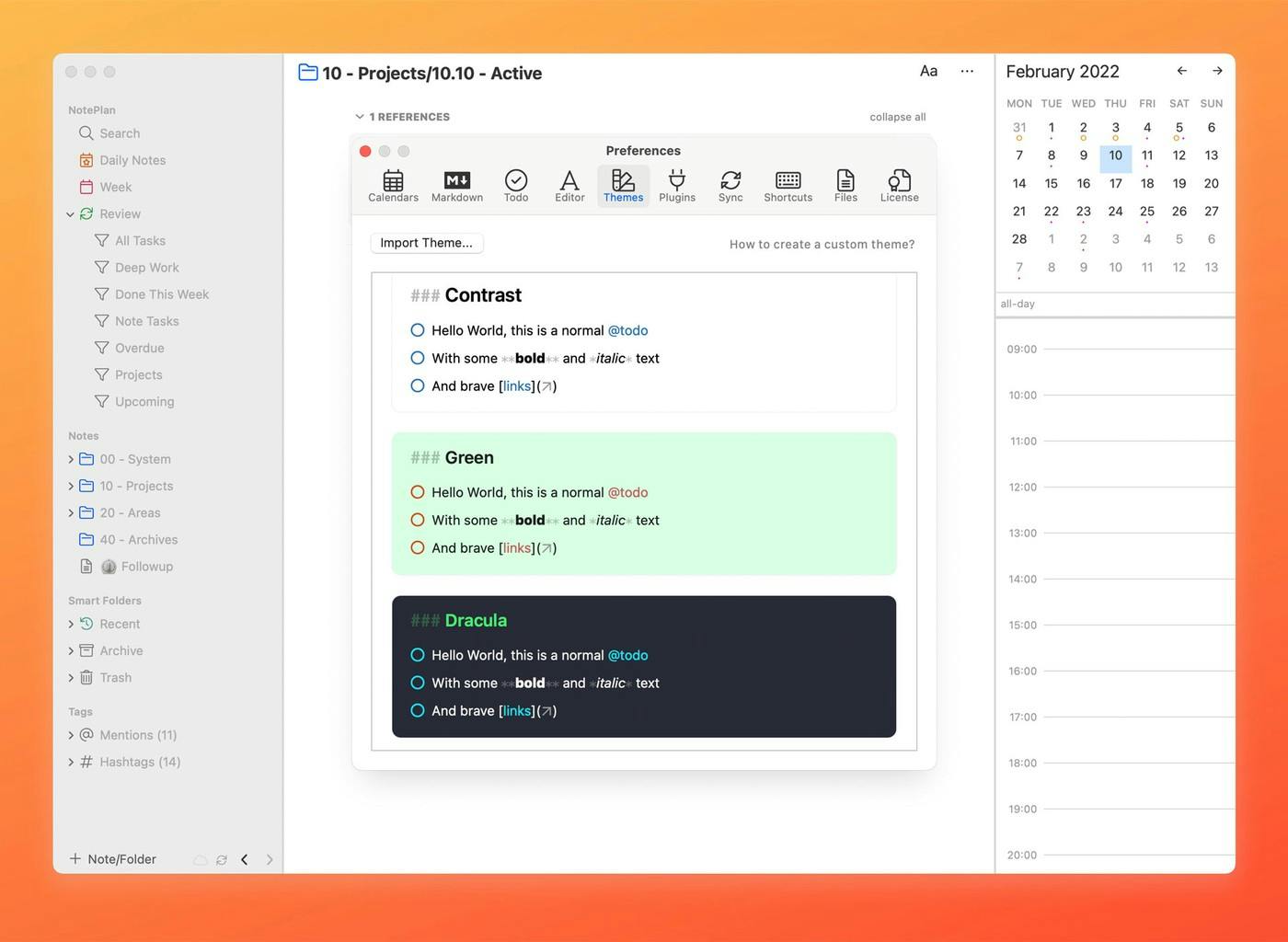The width and height of the screenshot is (1288, 942).
Task: Open Search in the sidebar
Action: 109,133
